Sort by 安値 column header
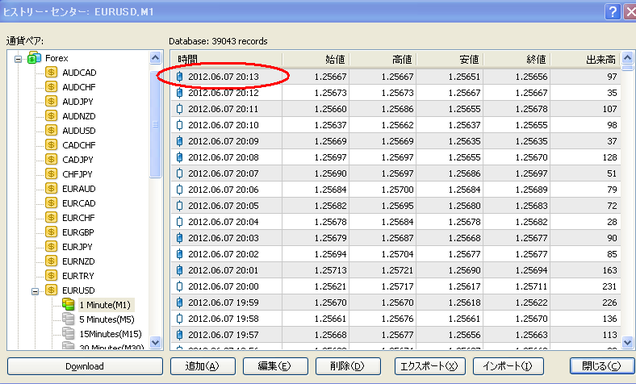 click(x=450, y=60)
